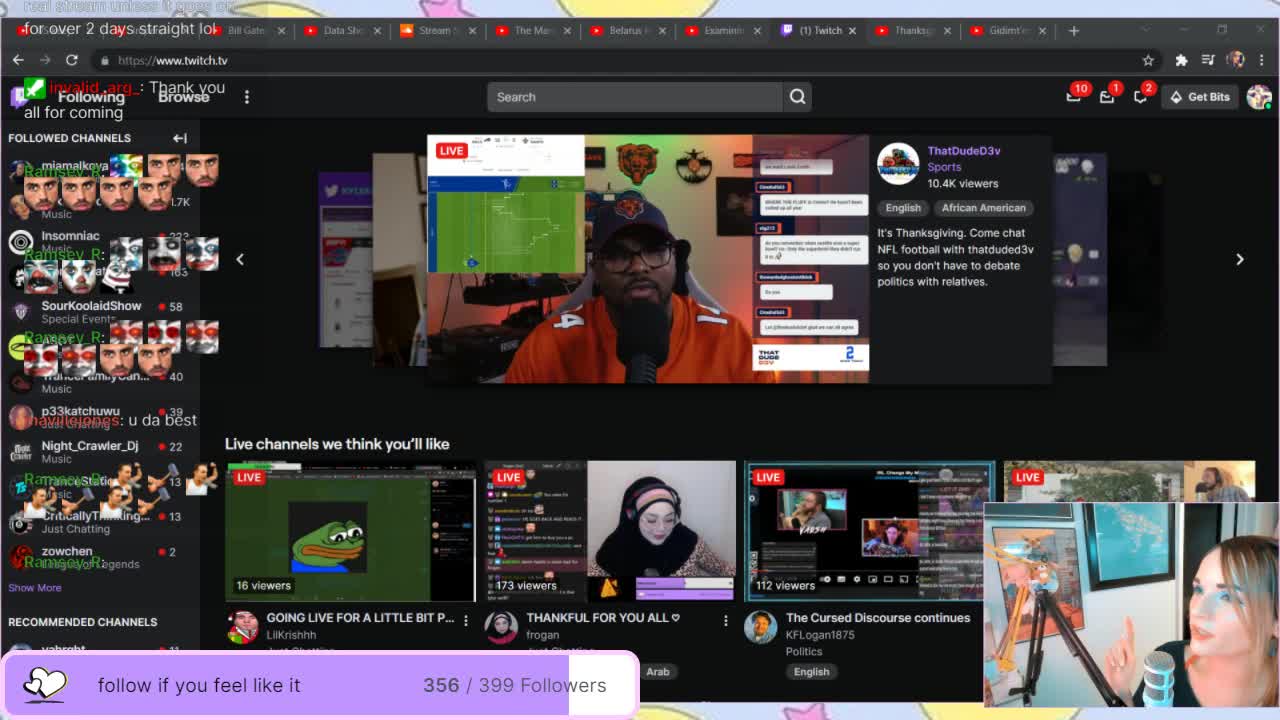This screenshot has height=720, width=1280.
Task: Open ThatDudeD3v channel name link
Action: coord(964,151)
